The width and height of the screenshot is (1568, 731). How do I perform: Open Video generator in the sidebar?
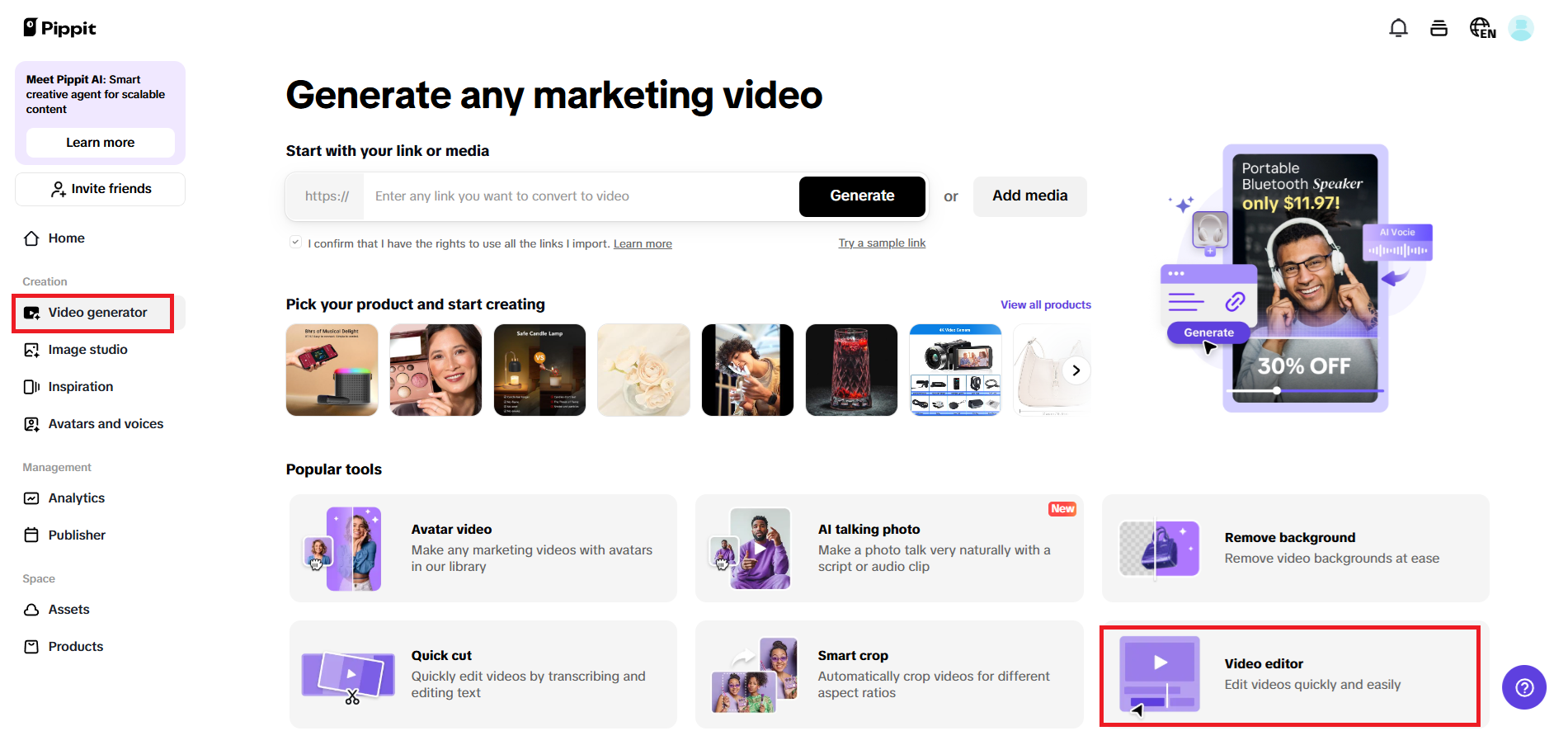(100, 313)
